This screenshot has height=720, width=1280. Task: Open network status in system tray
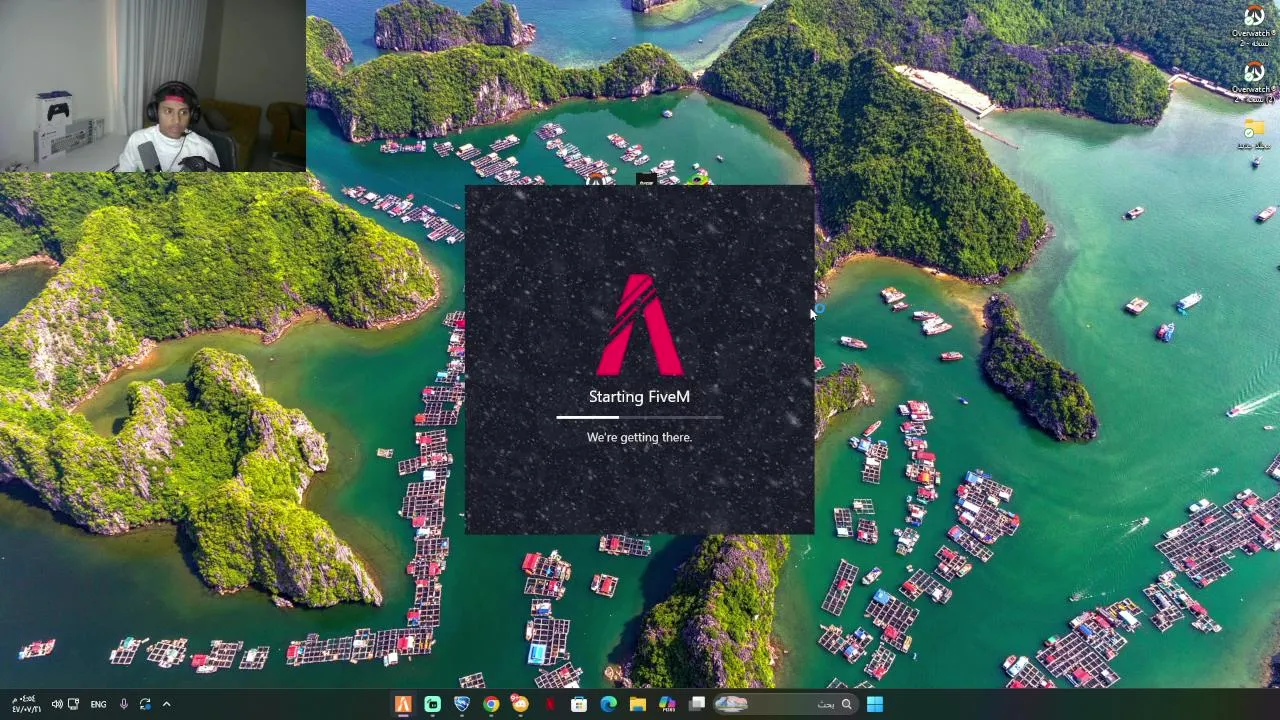(74, 704)
